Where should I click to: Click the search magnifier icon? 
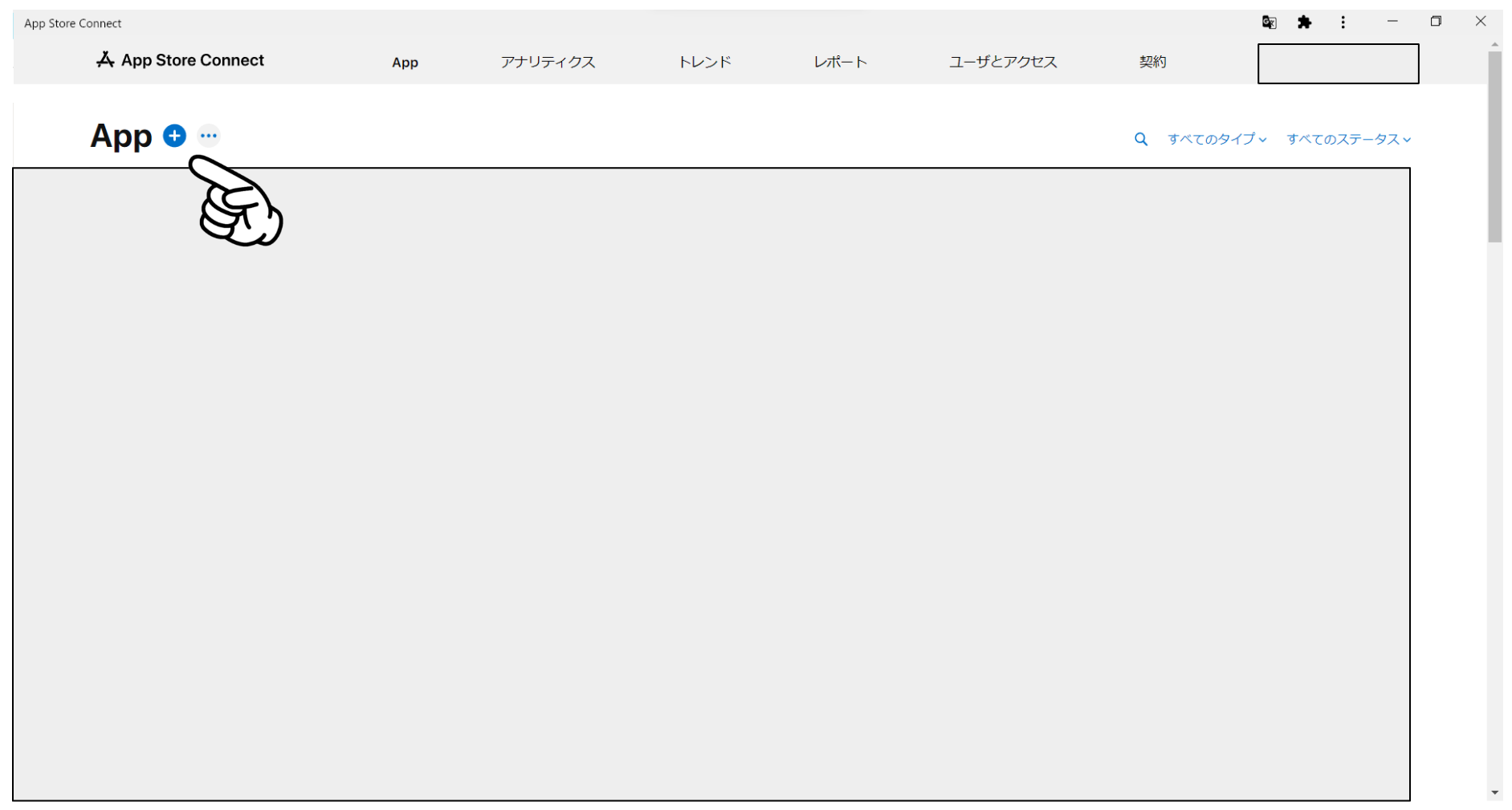pyautogui.click(x=1140, y=140)
